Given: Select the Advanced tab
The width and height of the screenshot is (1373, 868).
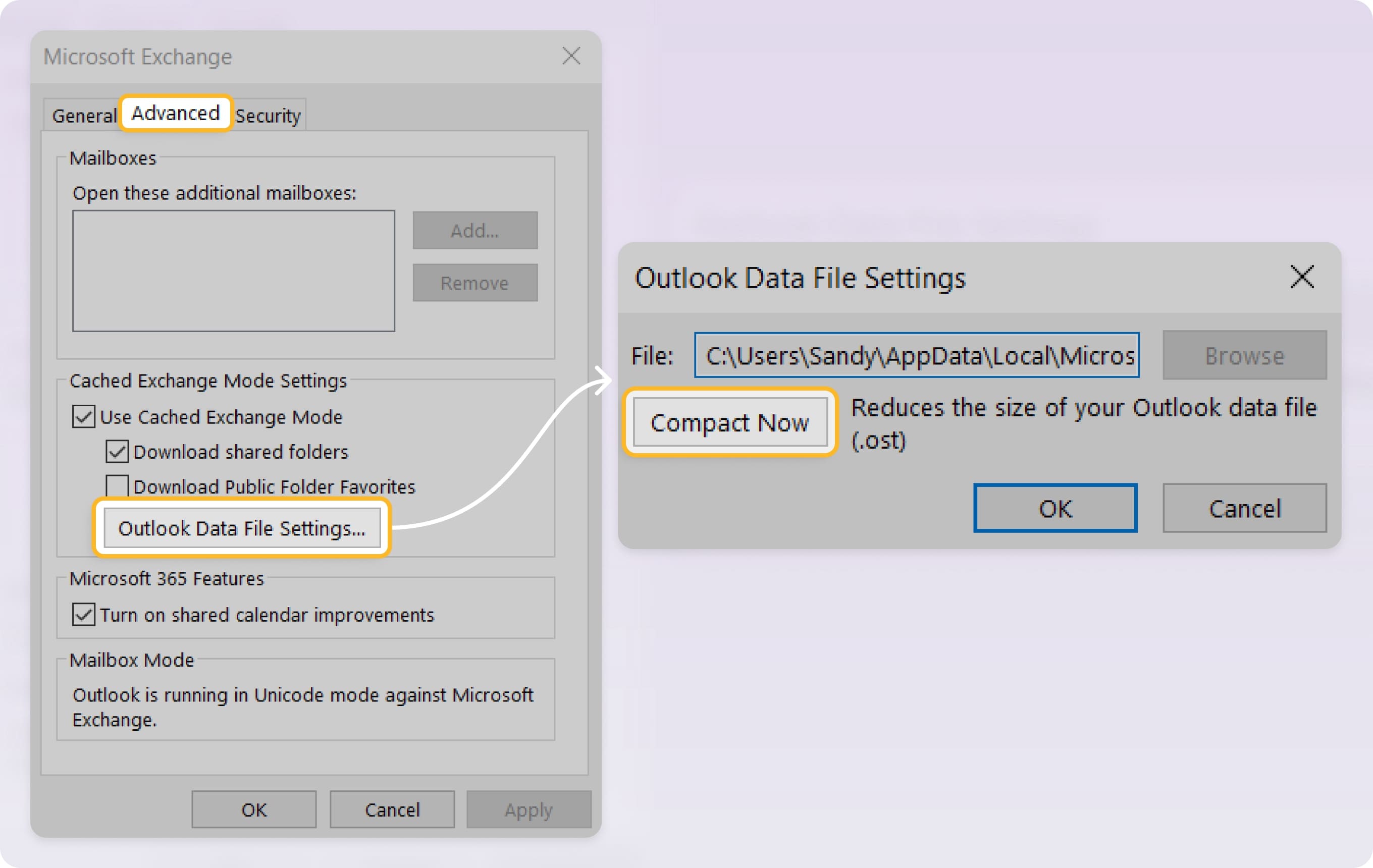Looking at the screenshot, I should click(x=176, y=114).
